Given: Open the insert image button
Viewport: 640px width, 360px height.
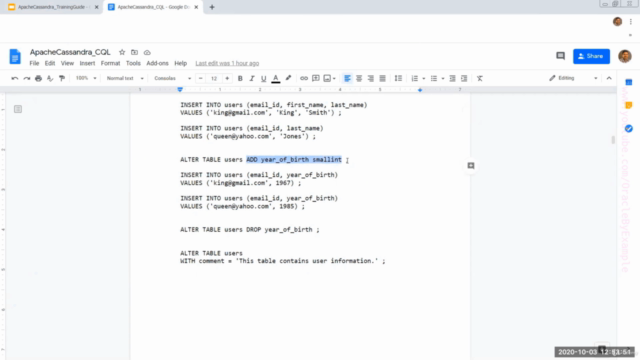Looking at the screenshot, I should 327,78.
